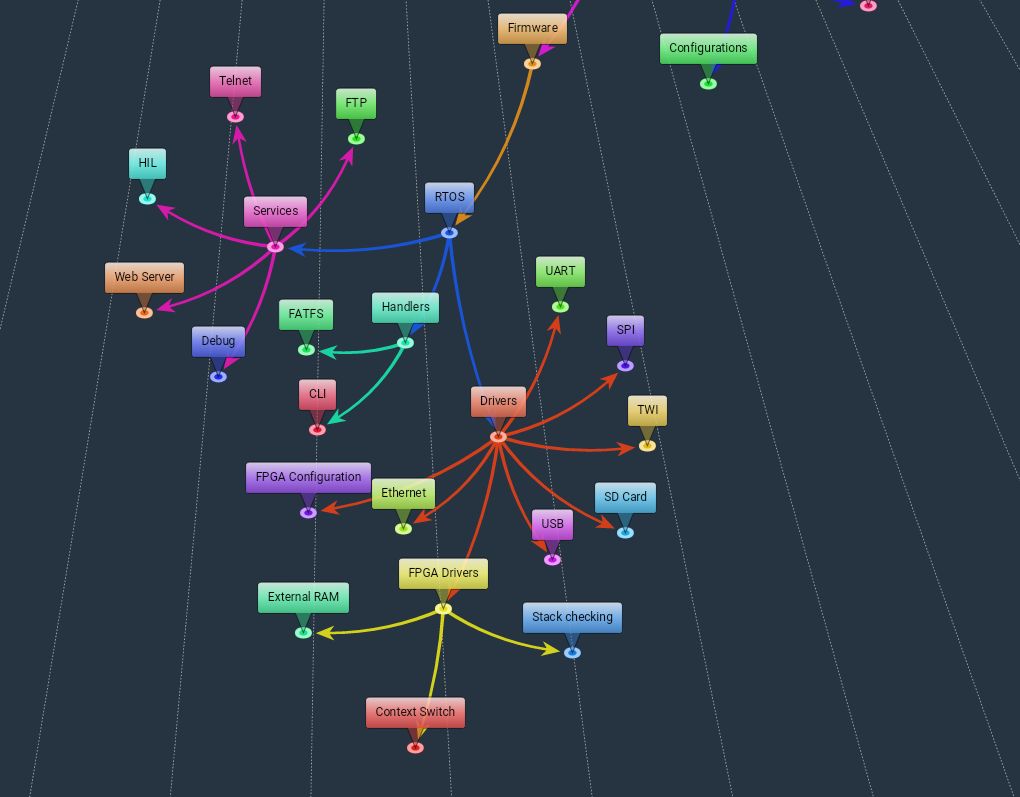The image size is (1020, 797).
Task: Select the Stack checking node
Action: click(x=572, y=617)
